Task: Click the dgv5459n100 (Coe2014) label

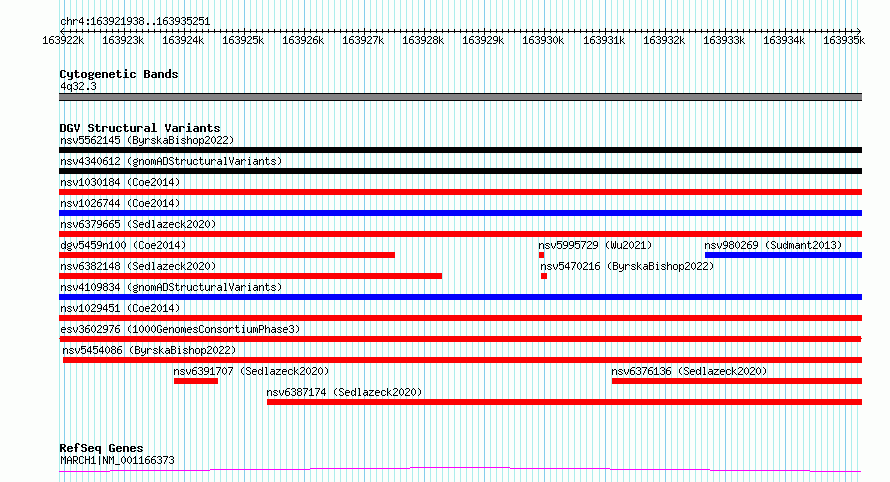Action: click(x=123, y=245)
